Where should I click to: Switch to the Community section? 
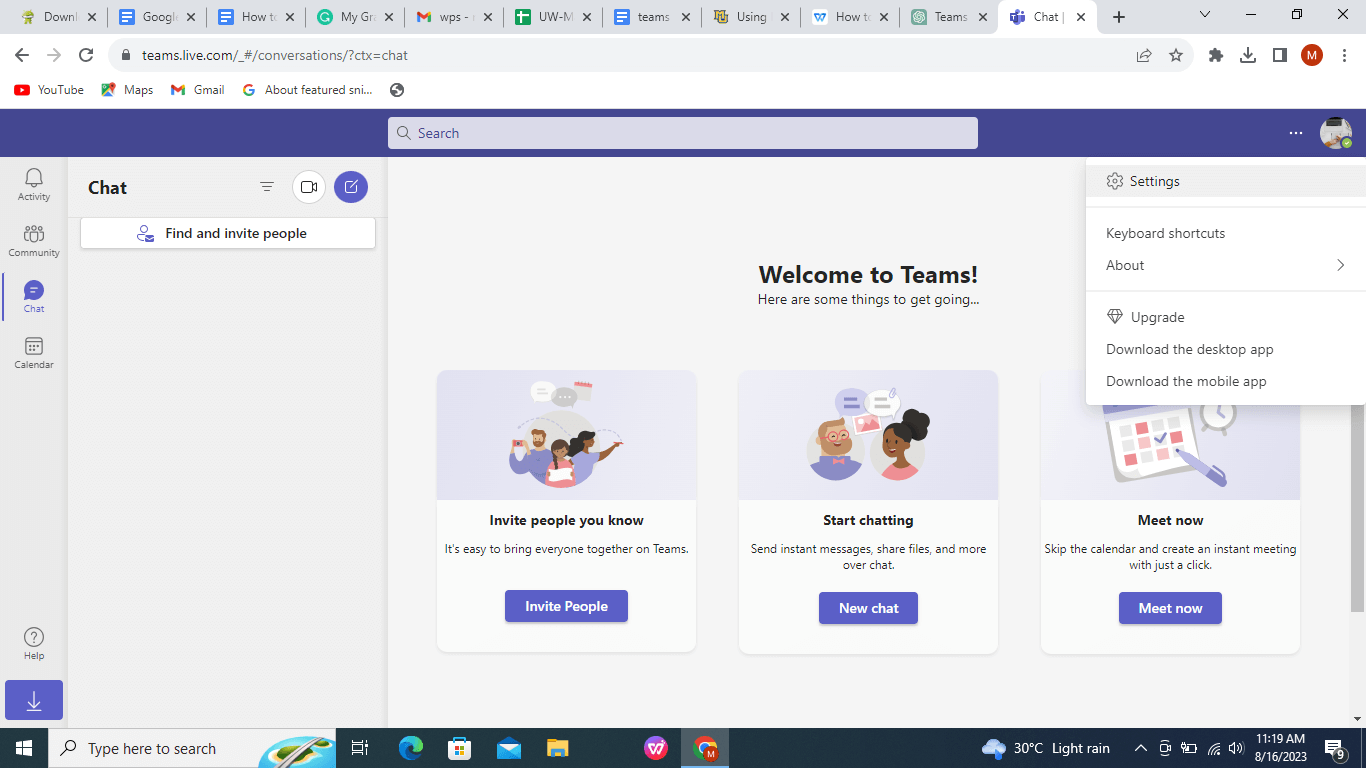33,240
